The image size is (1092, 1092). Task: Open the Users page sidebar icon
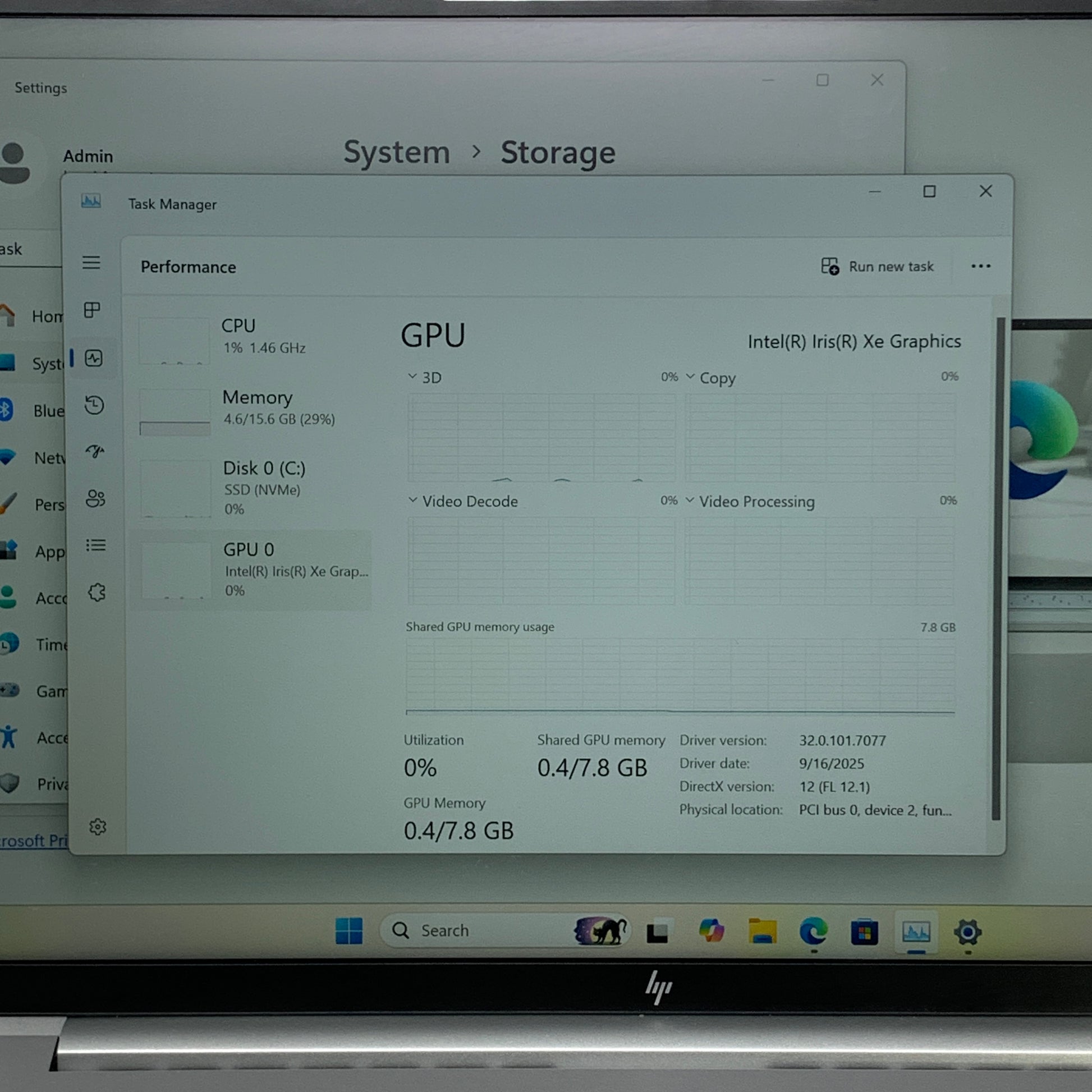click(x=95, y=498)
